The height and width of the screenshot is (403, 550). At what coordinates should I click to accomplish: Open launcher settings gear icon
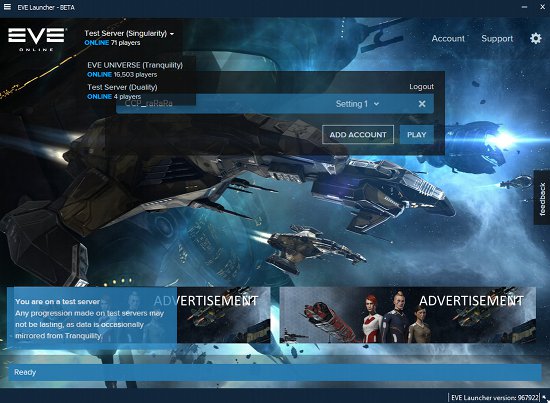536,38
